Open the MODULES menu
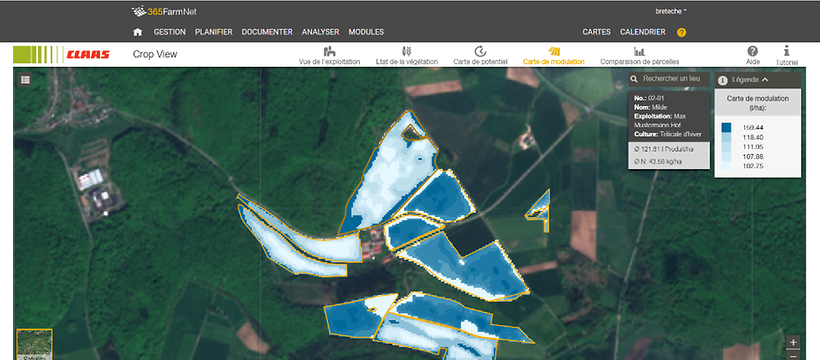This screenshot has width=820, height=360. [366, 32]
